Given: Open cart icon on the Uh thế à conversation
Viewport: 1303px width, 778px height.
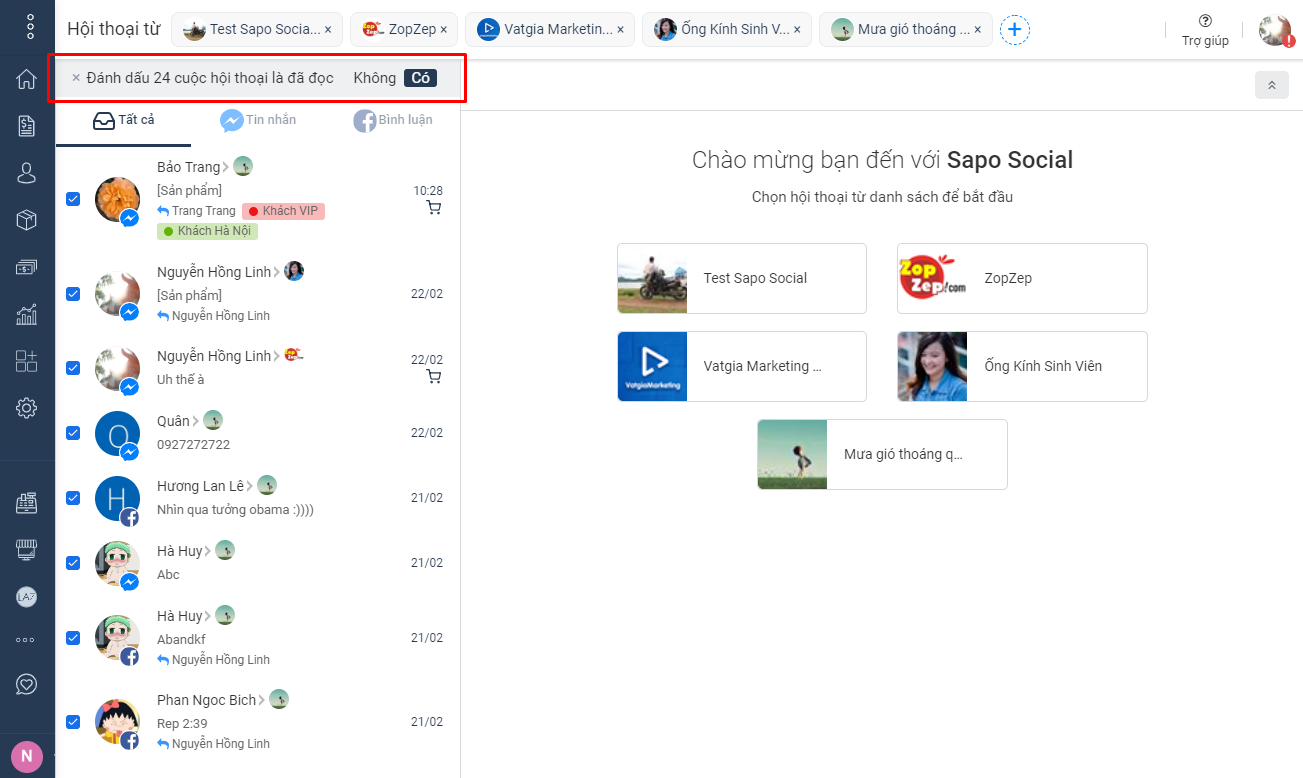Looking at the screenshot, I should click(434, 377).
